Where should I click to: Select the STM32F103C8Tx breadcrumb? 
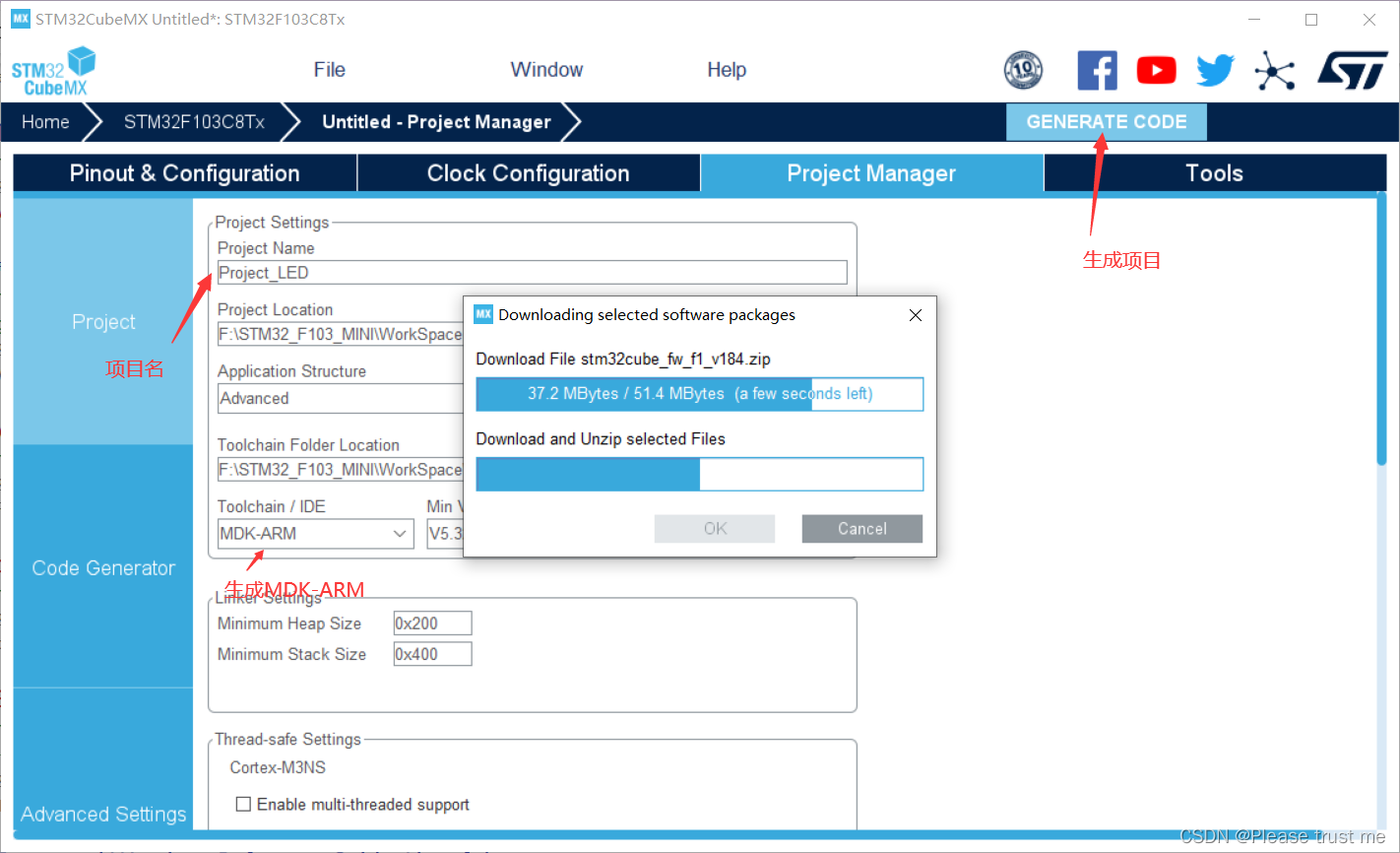point(194,122)
